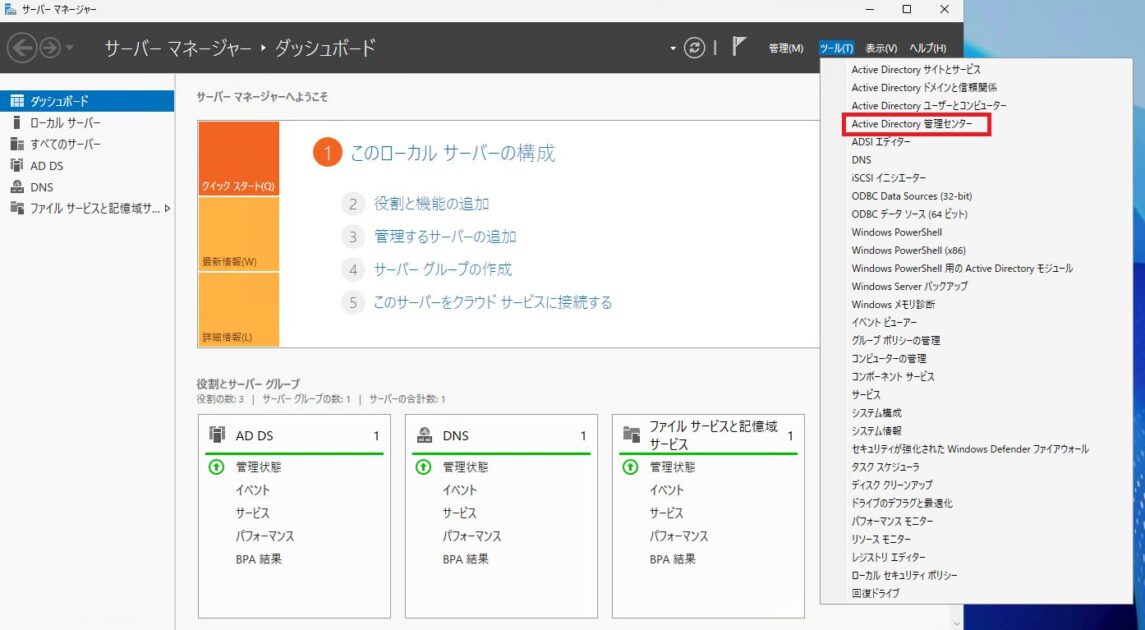Open パフォーマンス in the AD DS tile

265,536
